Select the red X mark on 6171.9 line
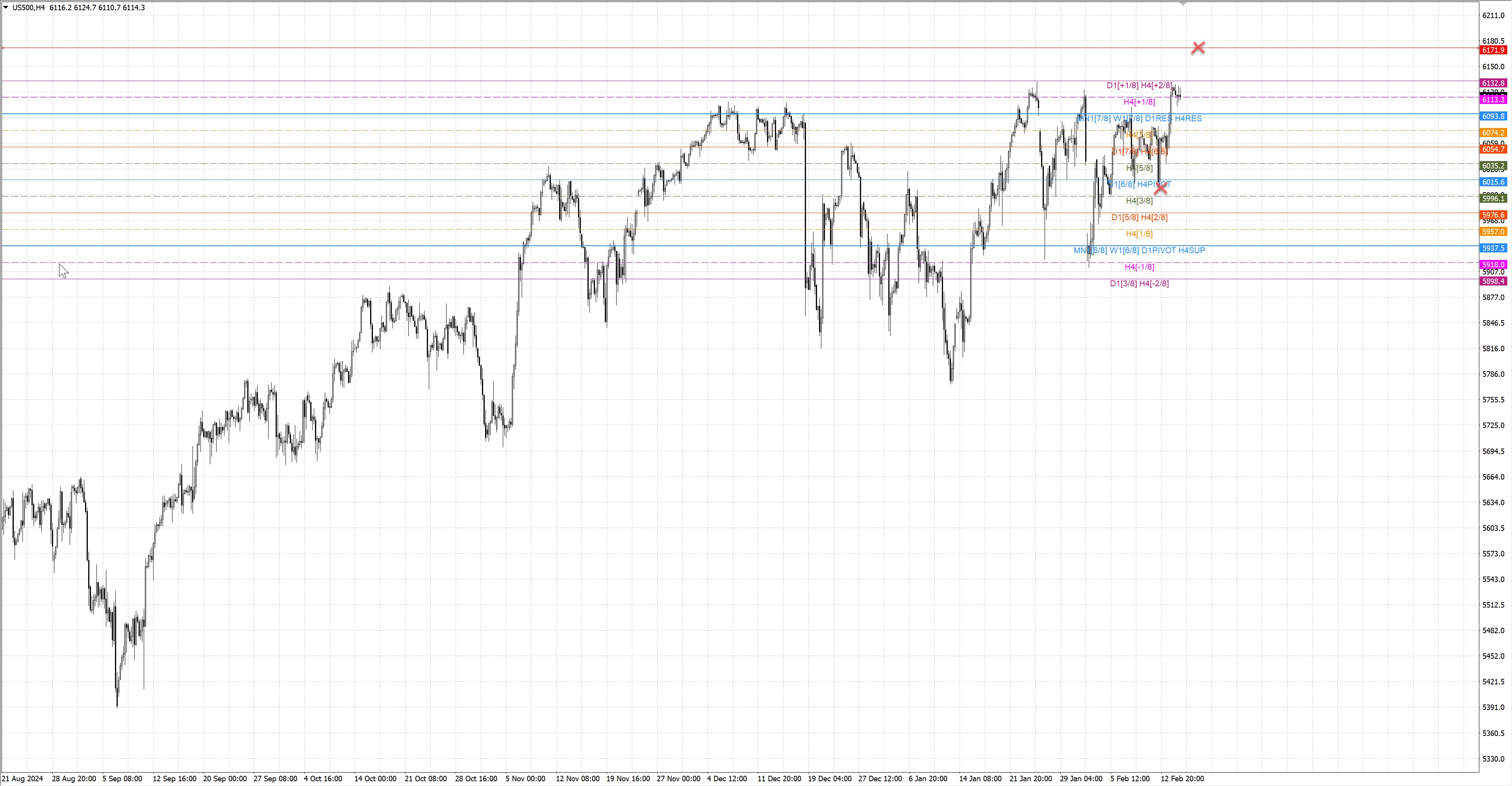Image resolution: width=1512 pixels, height=786 pixels. [1198, 48]
